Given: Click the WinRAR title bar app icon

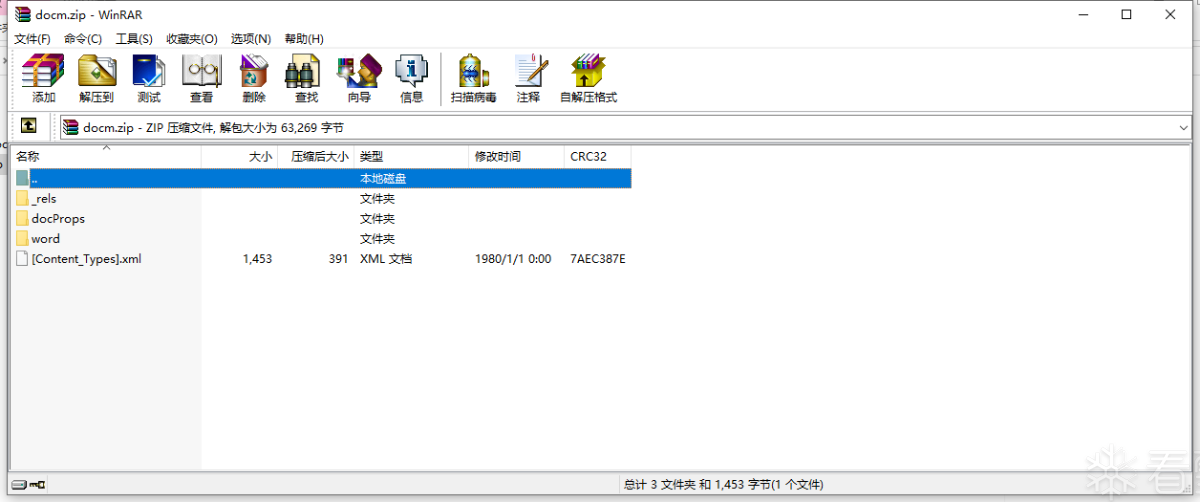Looking at the screenshot, I should tap(22, 14).
